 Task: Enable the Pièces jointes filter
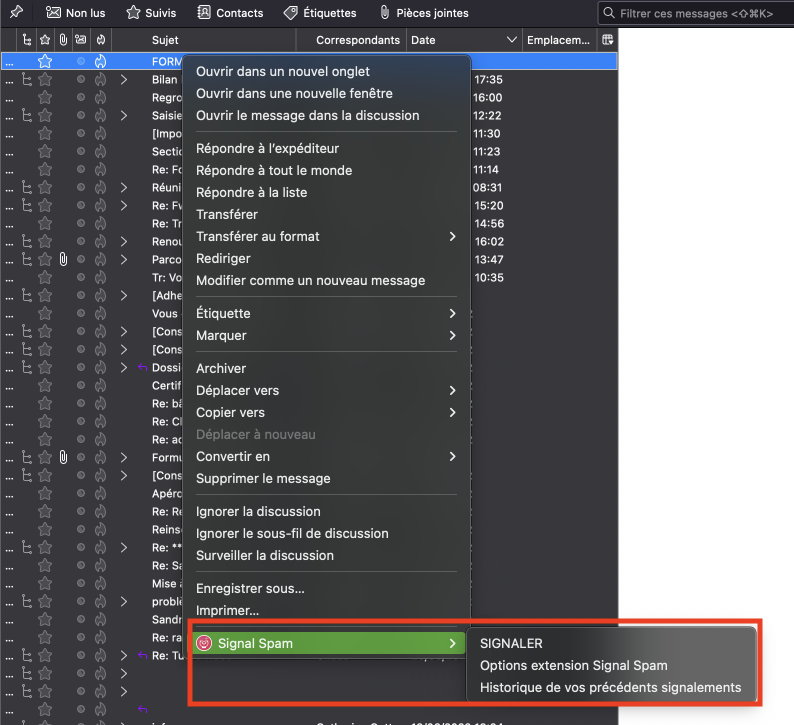tap(423, 13)
